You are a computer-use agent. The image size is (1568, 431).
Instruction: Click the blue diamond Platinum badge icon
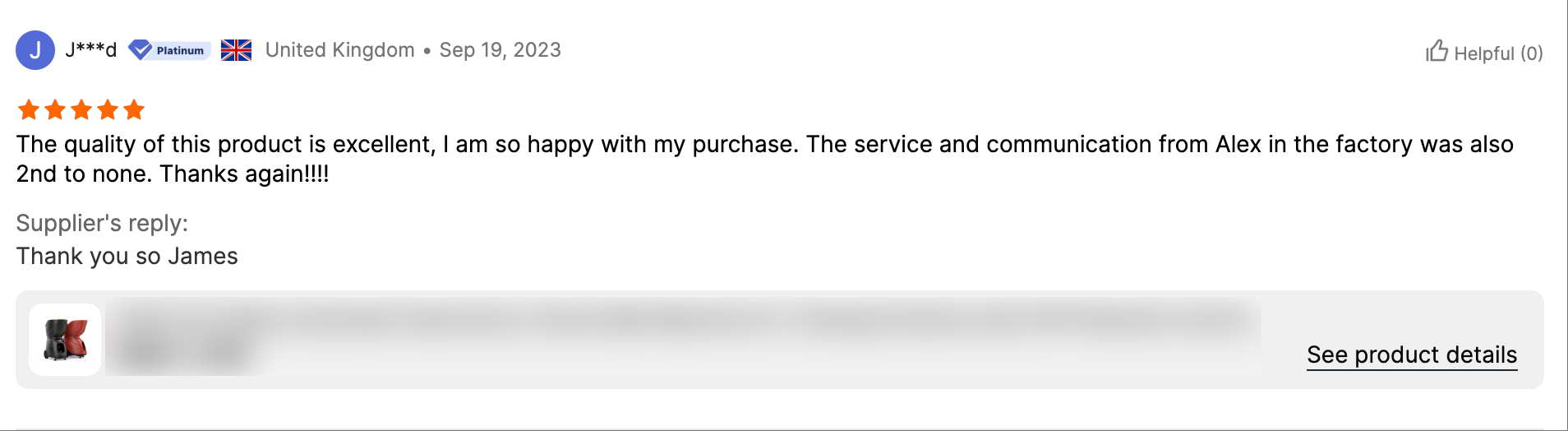tap(141, 50)
